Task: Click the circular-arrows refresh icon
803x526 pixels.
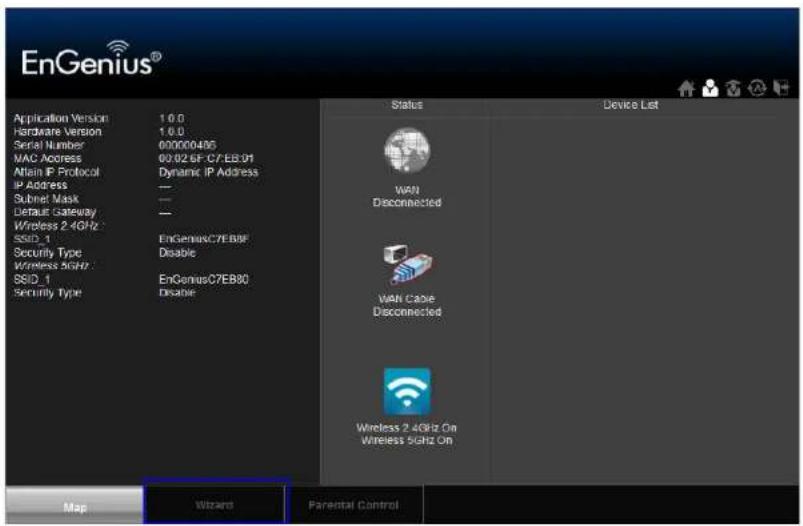Action: 757,88
